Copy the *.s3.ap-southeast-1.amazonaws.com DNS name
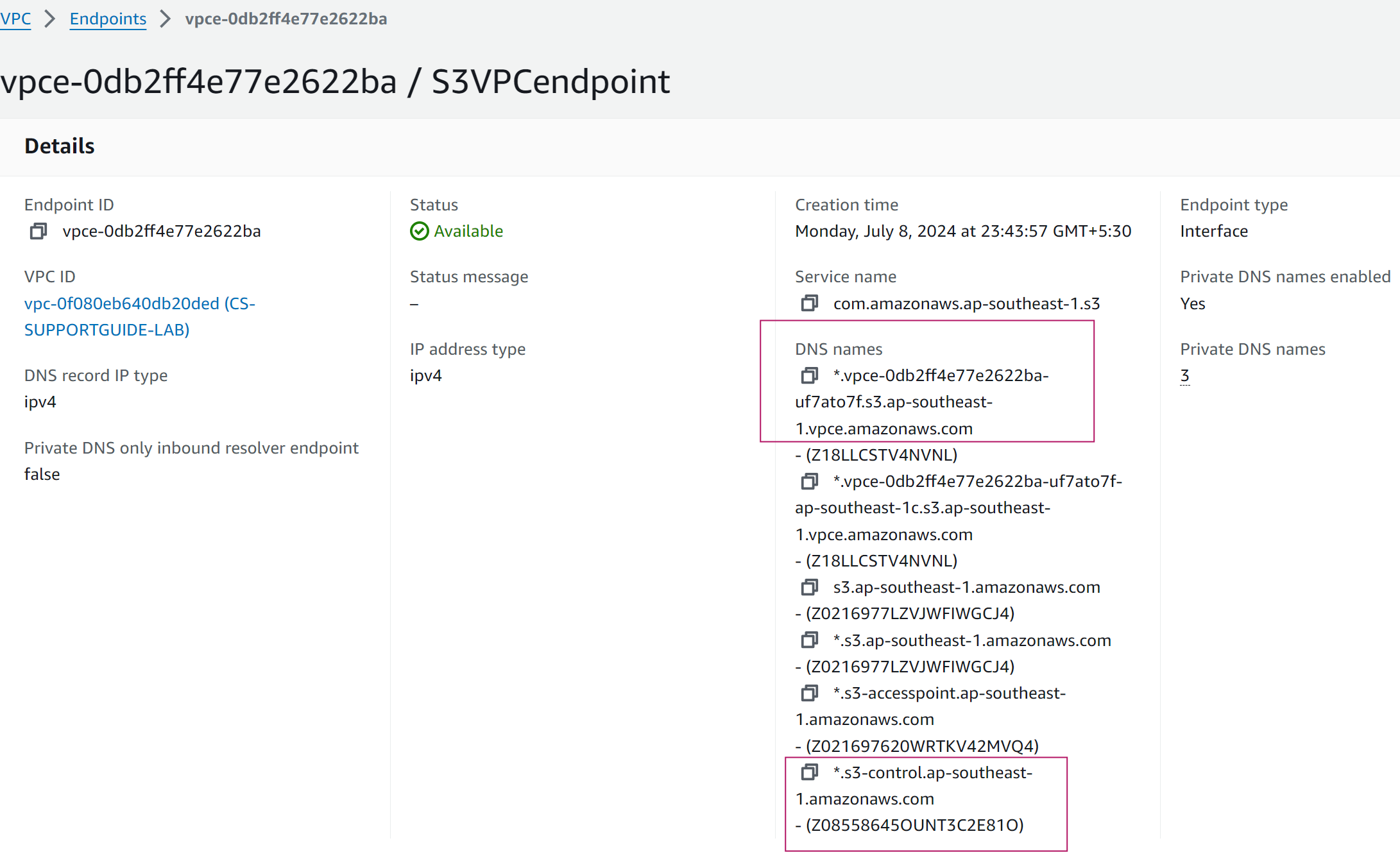Viewport: 1400px width, 852px height. (x=810, y=640)
